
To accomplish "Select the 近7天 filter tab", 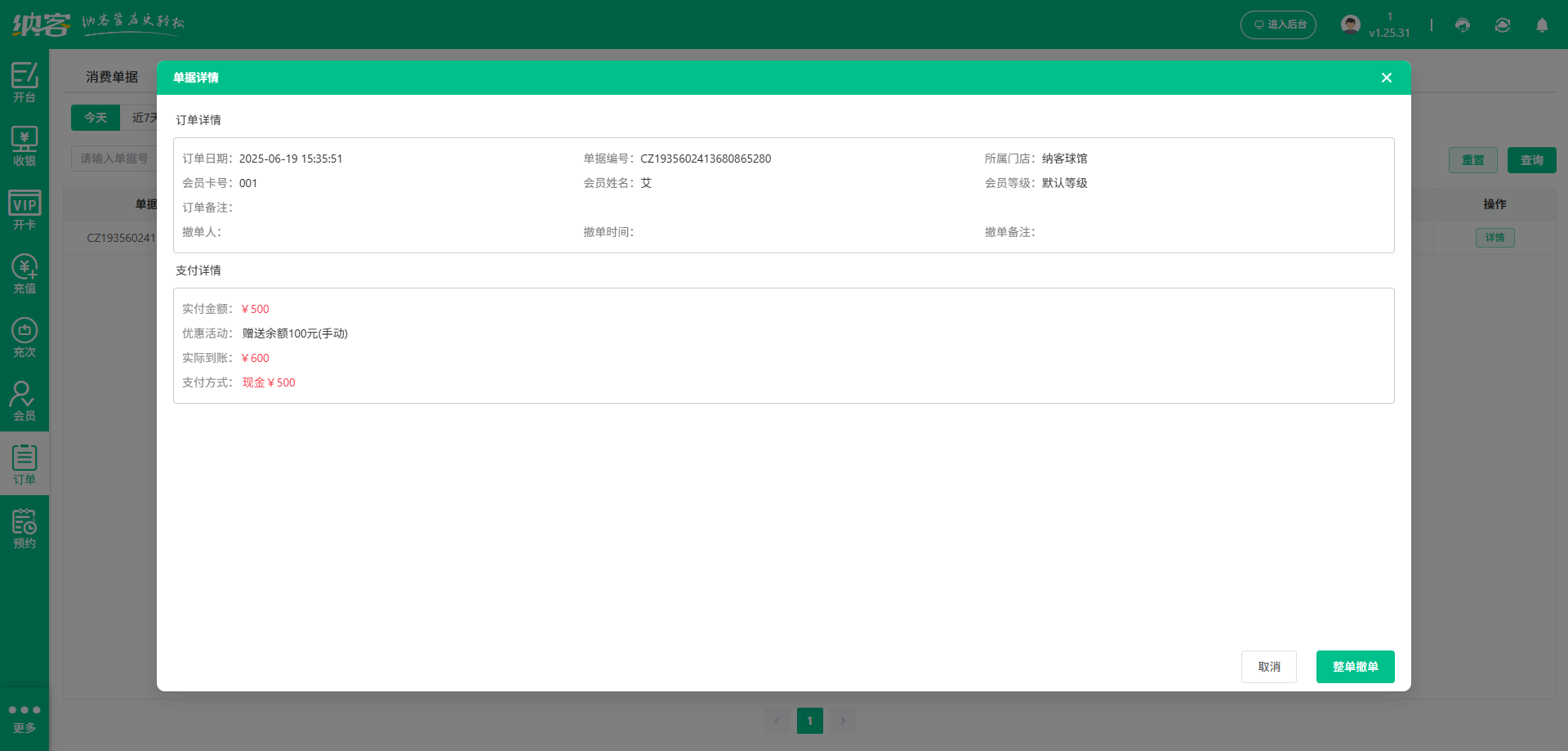I will coord(145,117).
